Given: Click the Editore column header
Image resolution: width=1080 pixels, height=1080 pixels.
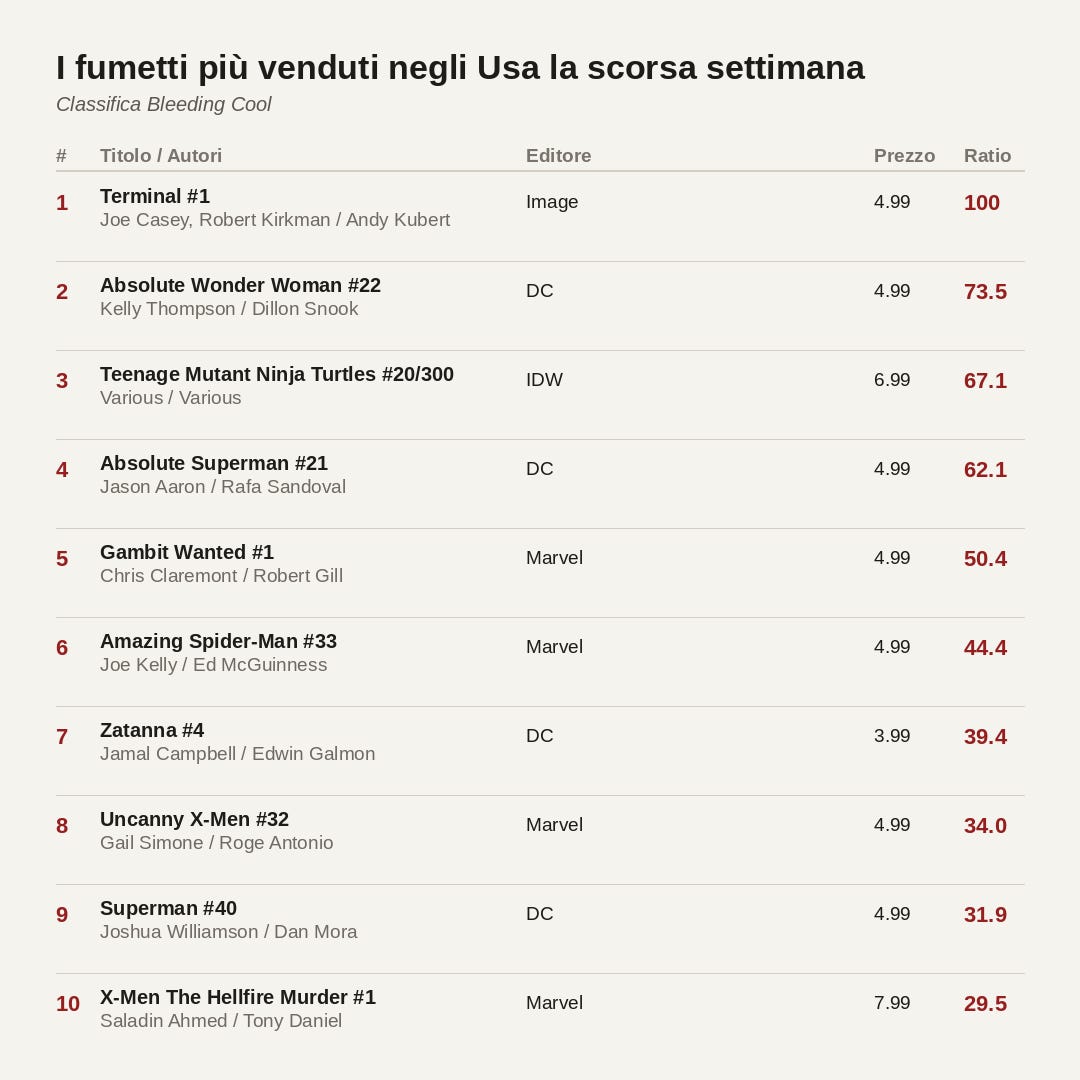Looking at the screenshot, I should 558,156.
